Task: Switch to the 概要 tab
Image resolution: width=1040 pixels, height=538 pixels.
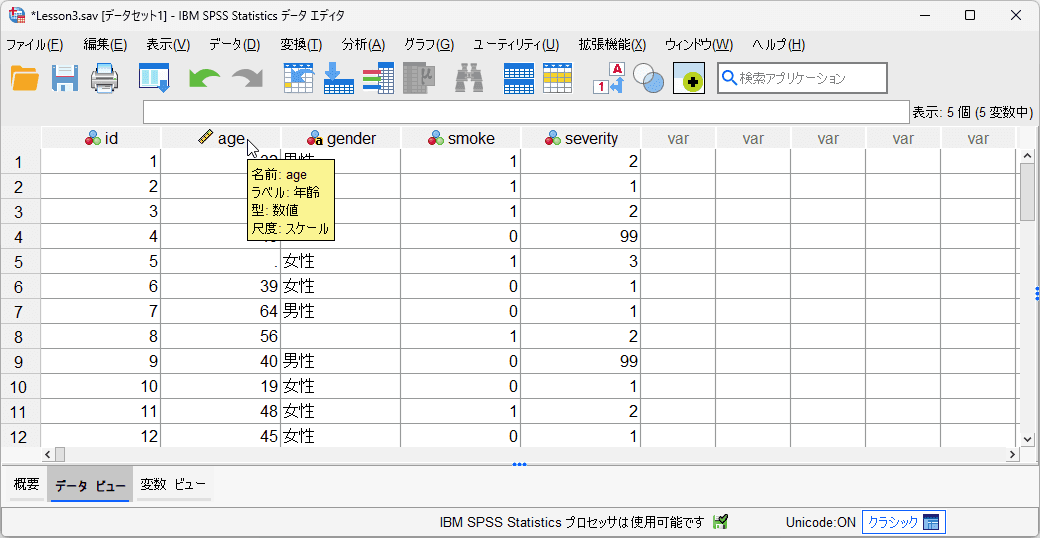Action: click(27, 485)
